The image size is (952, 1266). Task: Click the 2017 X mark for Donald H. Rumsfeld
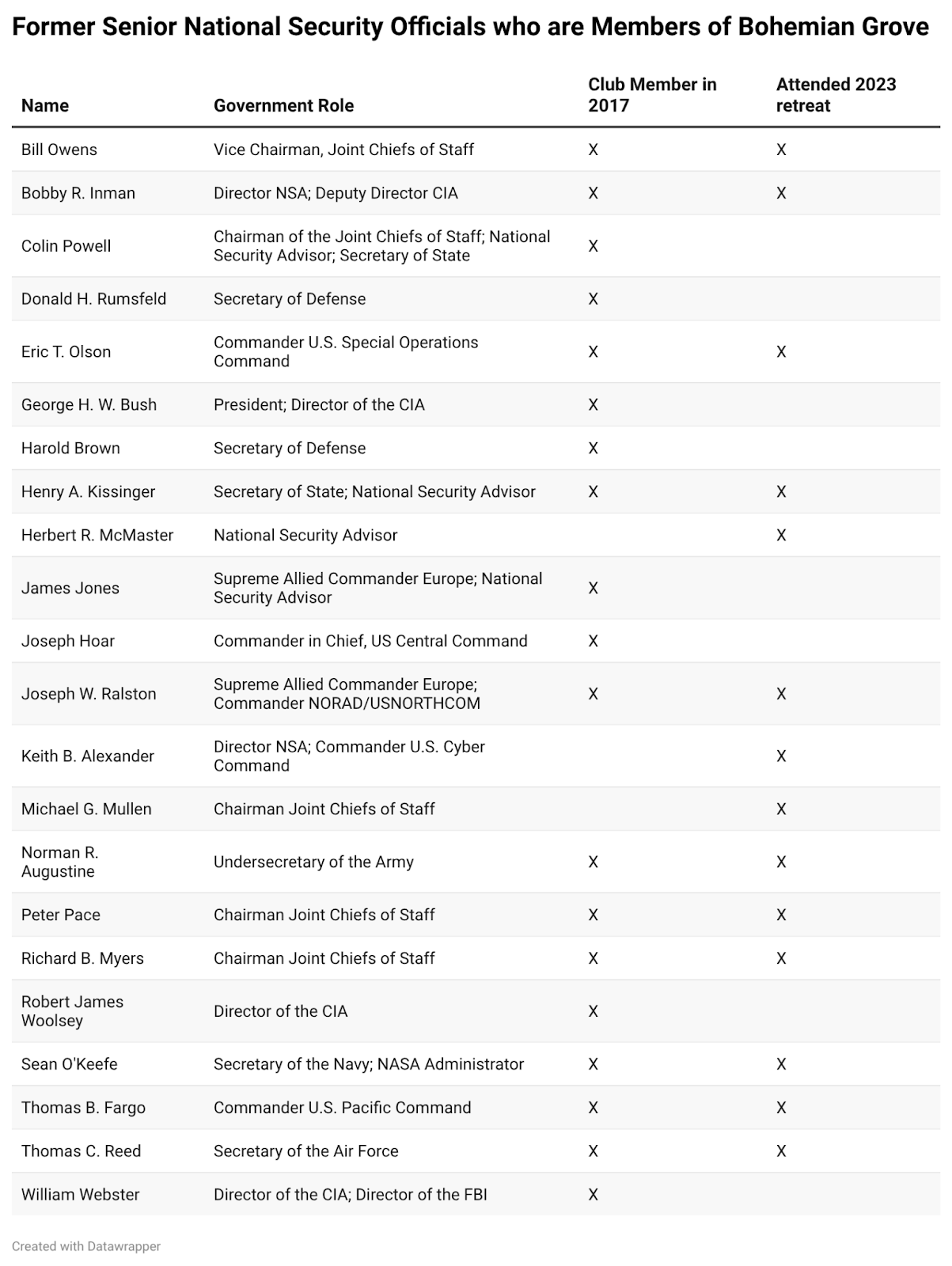point(594,299)
